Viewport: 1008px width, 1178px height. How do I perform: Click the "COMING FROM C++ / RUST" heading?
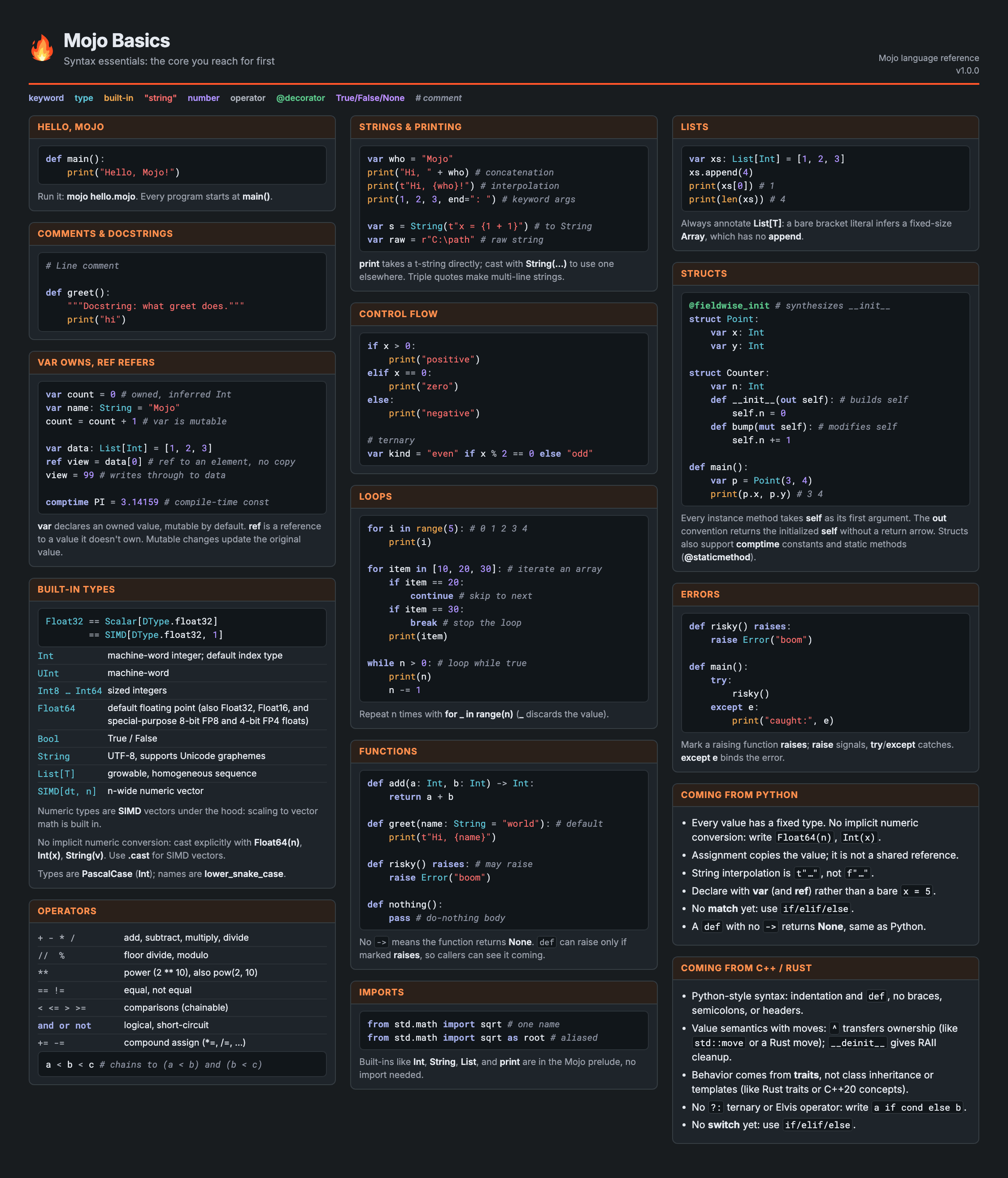click(x=746, y=968)
